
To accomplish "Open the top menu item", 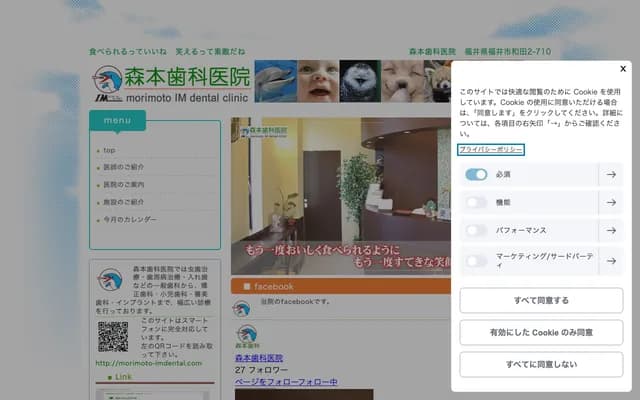I will [109, 150].
